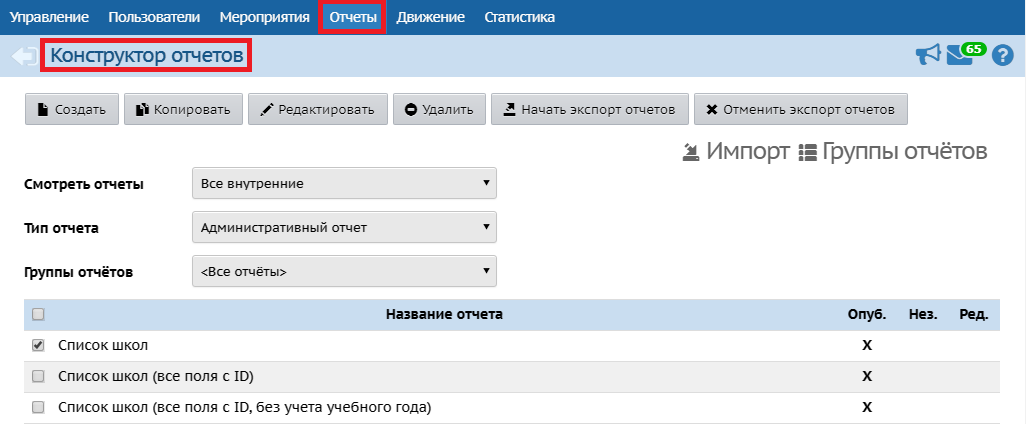Expand the Тип отчета dropdown
The image size is (1026, 424).
[x=344, y=227]
